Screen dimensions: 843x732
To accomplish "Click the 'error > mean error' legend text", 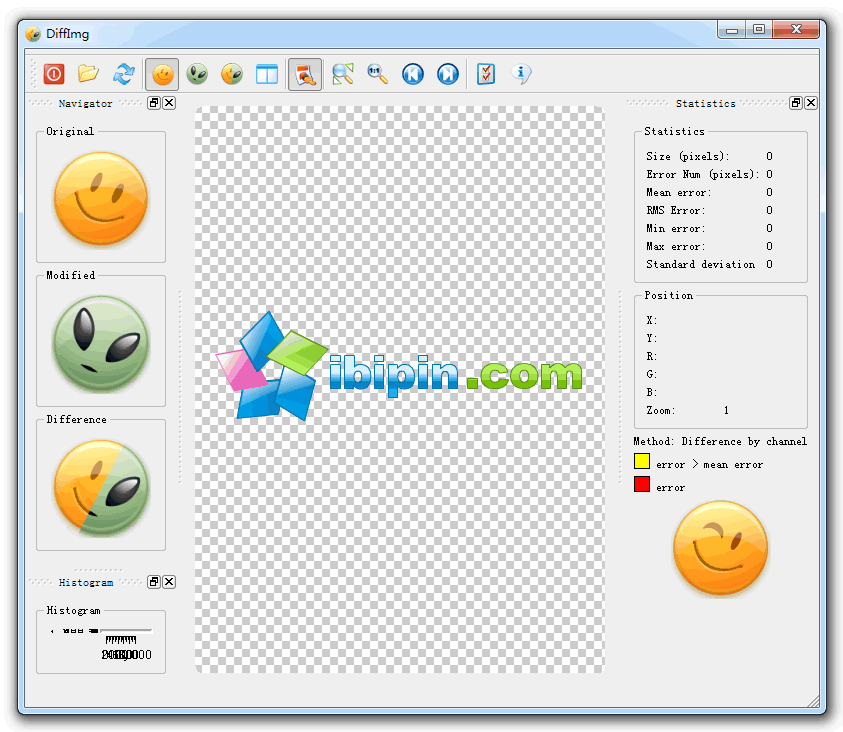I will point(709,464).
